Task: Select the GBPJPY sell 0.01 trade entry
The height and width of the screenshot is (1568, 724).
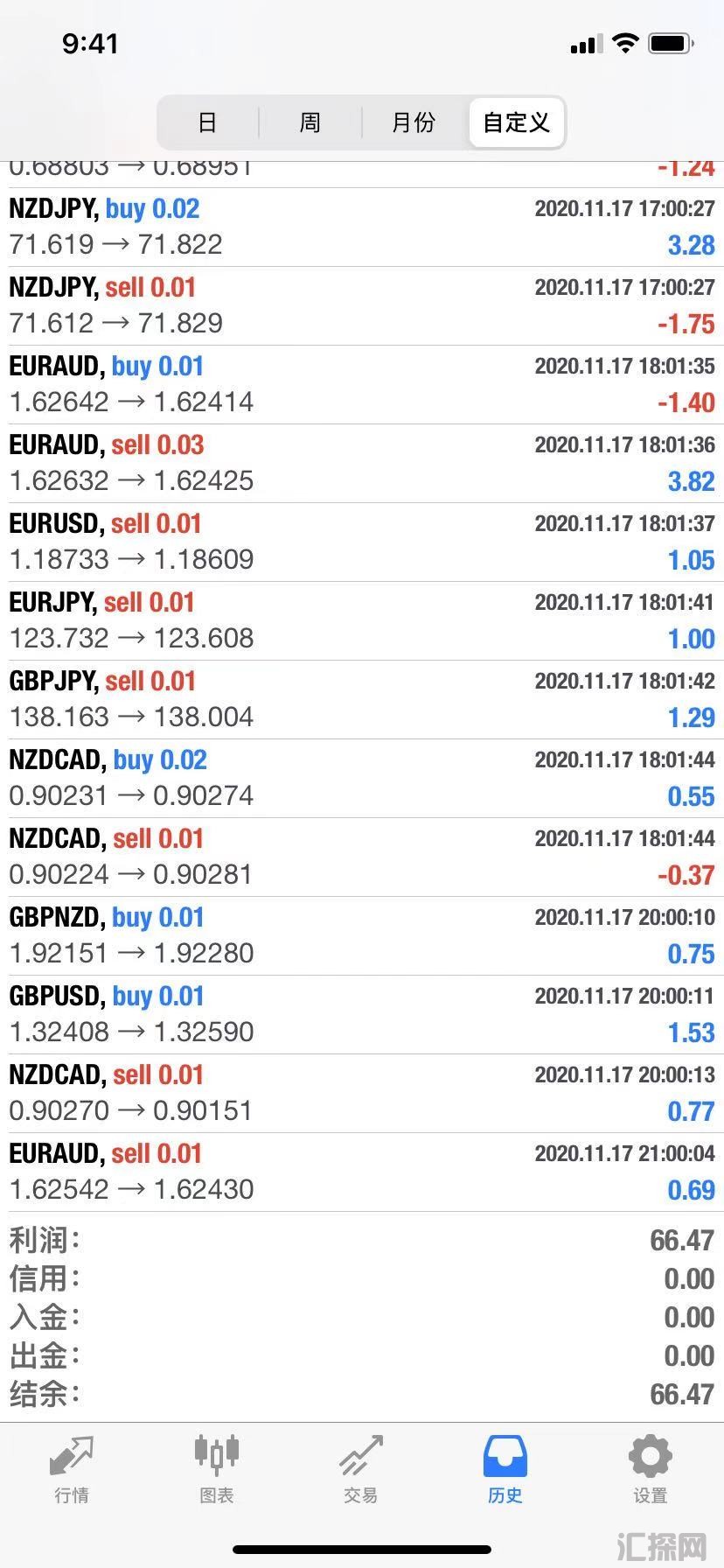Action: coord(362,700)
